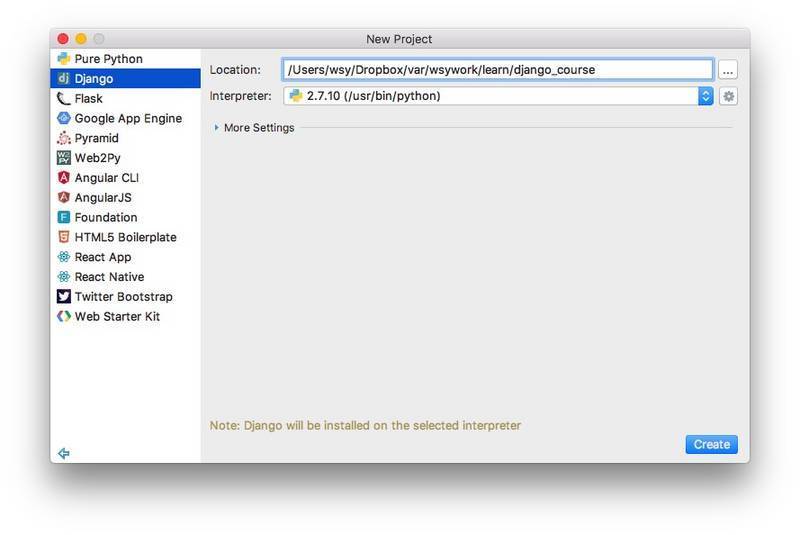Click the Location label
Image resolution: width=800 pixels, height=535 pixels.
coord(235,70)
